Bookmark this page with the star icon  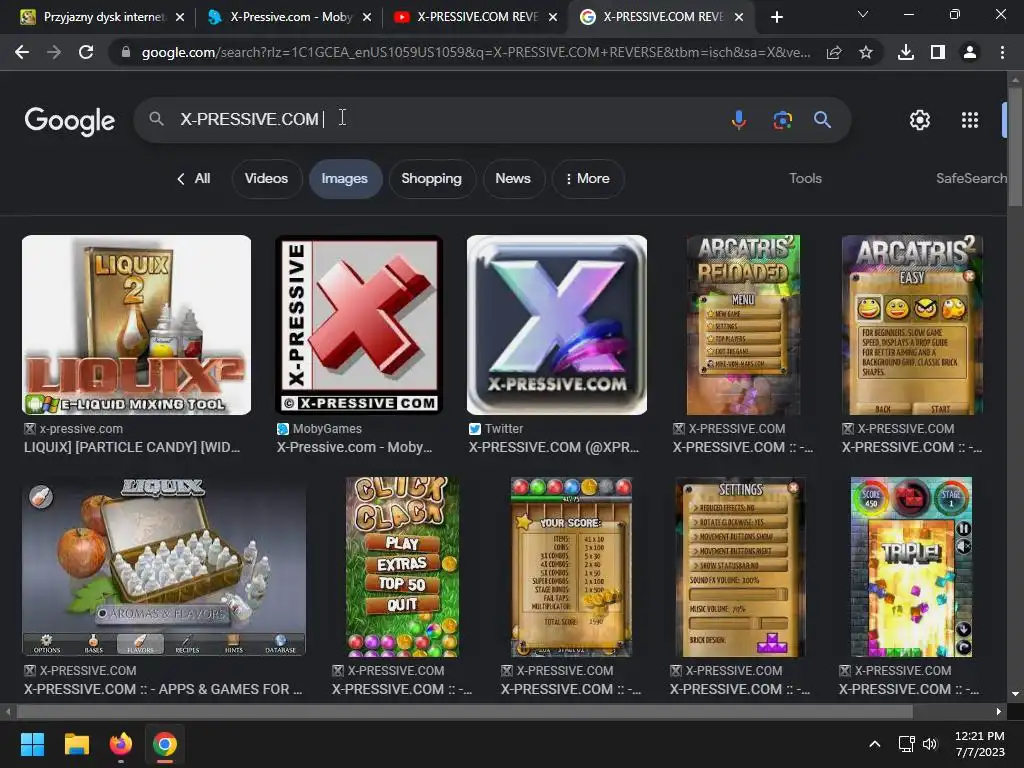[x=866, y=52]
